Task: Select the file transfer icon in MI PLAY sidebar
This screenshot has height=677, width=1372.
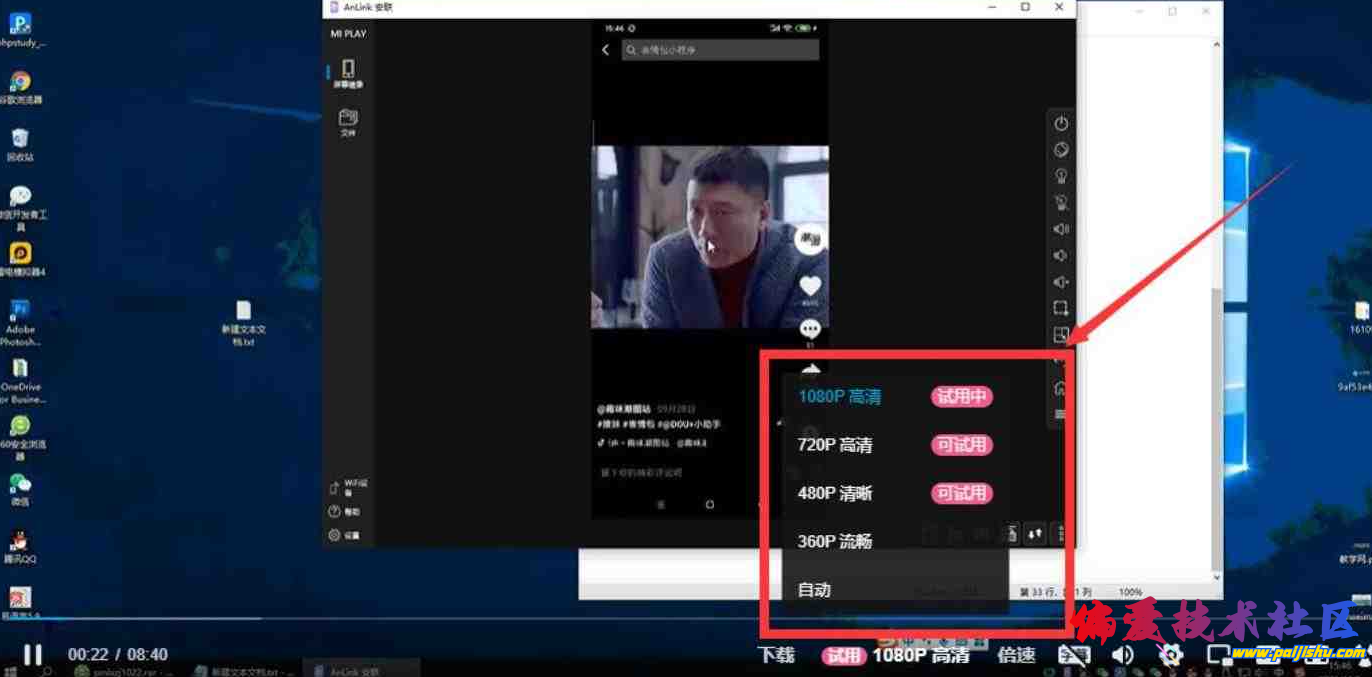Action: click(x=347, y=118)
